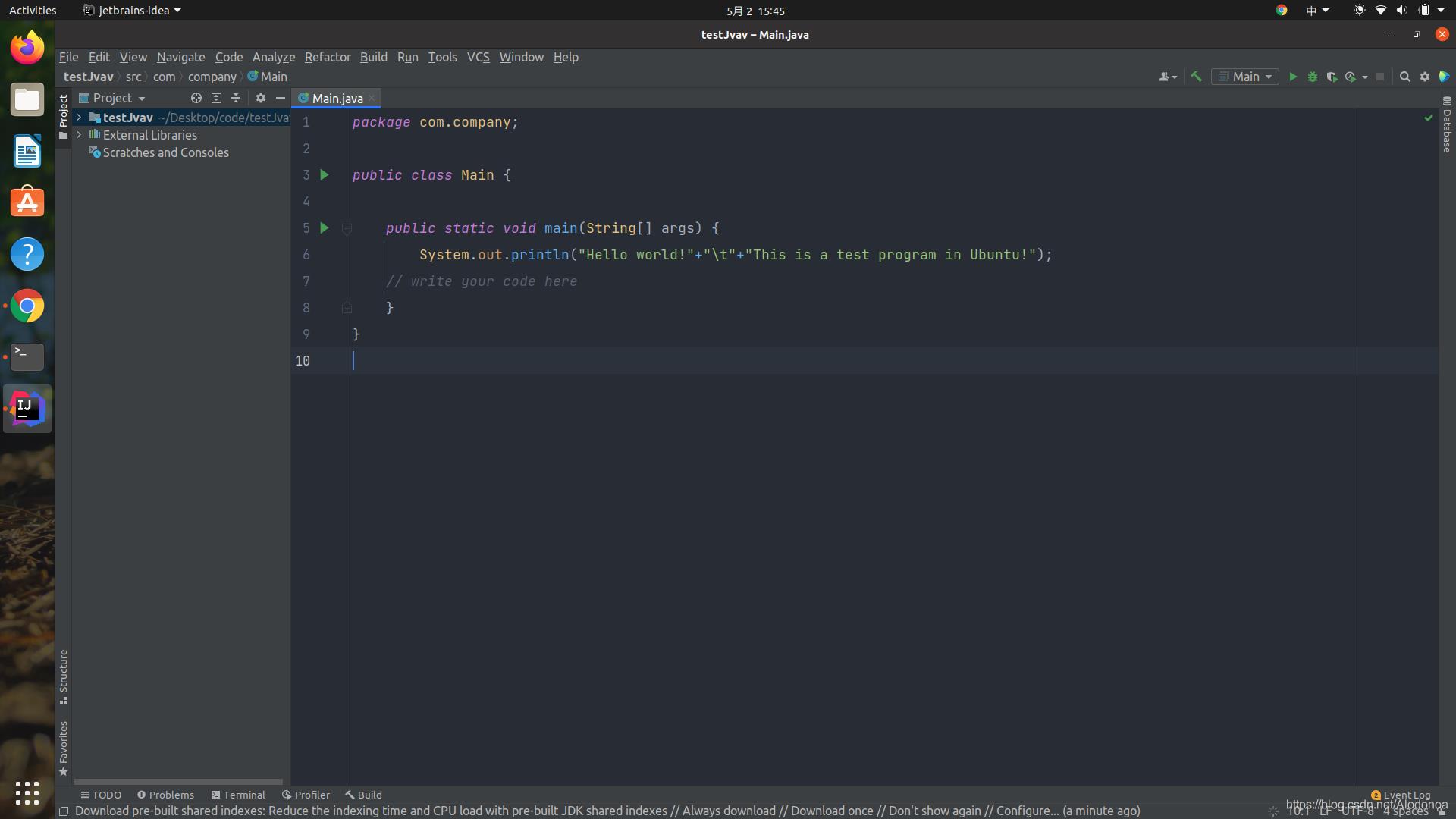
Task: Open Terminal app from the dock
Action: 27,357
